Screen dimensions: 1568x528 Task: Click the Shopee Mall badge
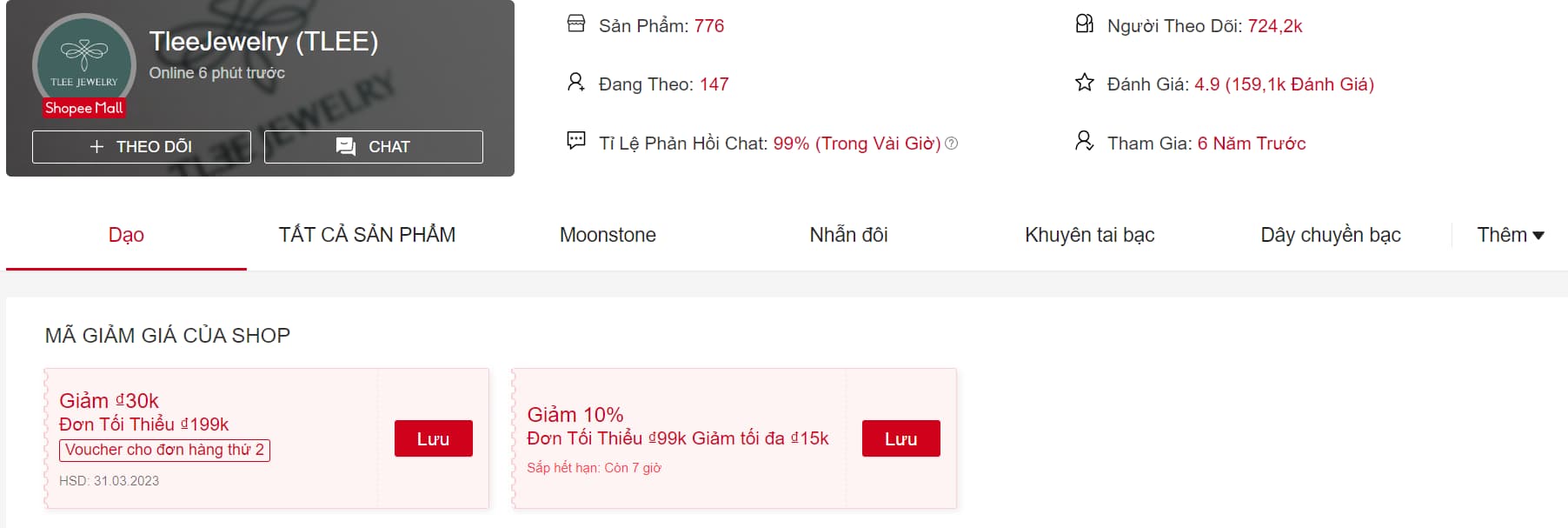[84, 108]
